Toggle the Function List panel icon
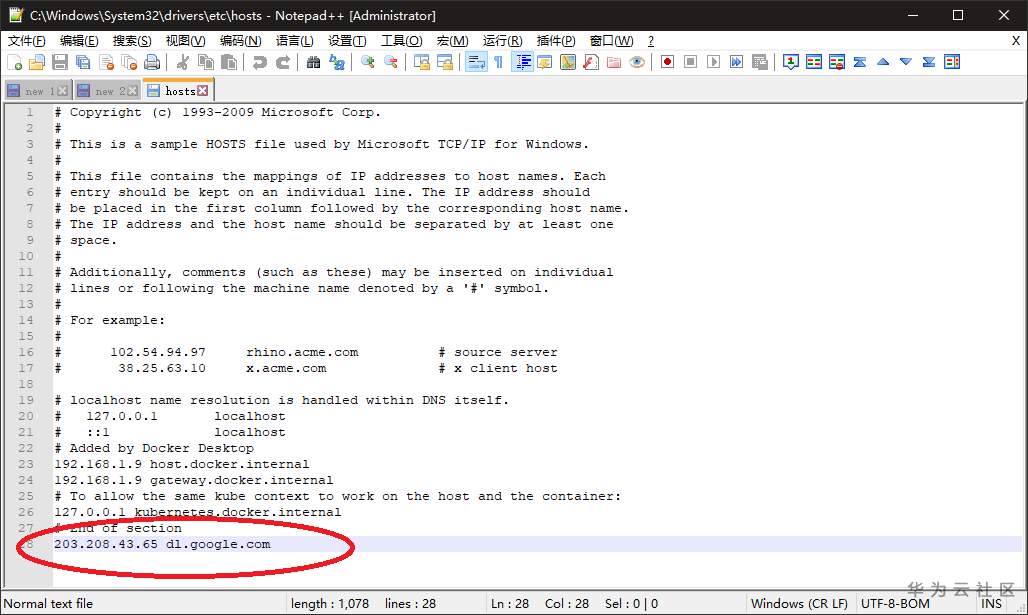The width and height of the screenshot is (1028, 615). click(x=591, y=62)
